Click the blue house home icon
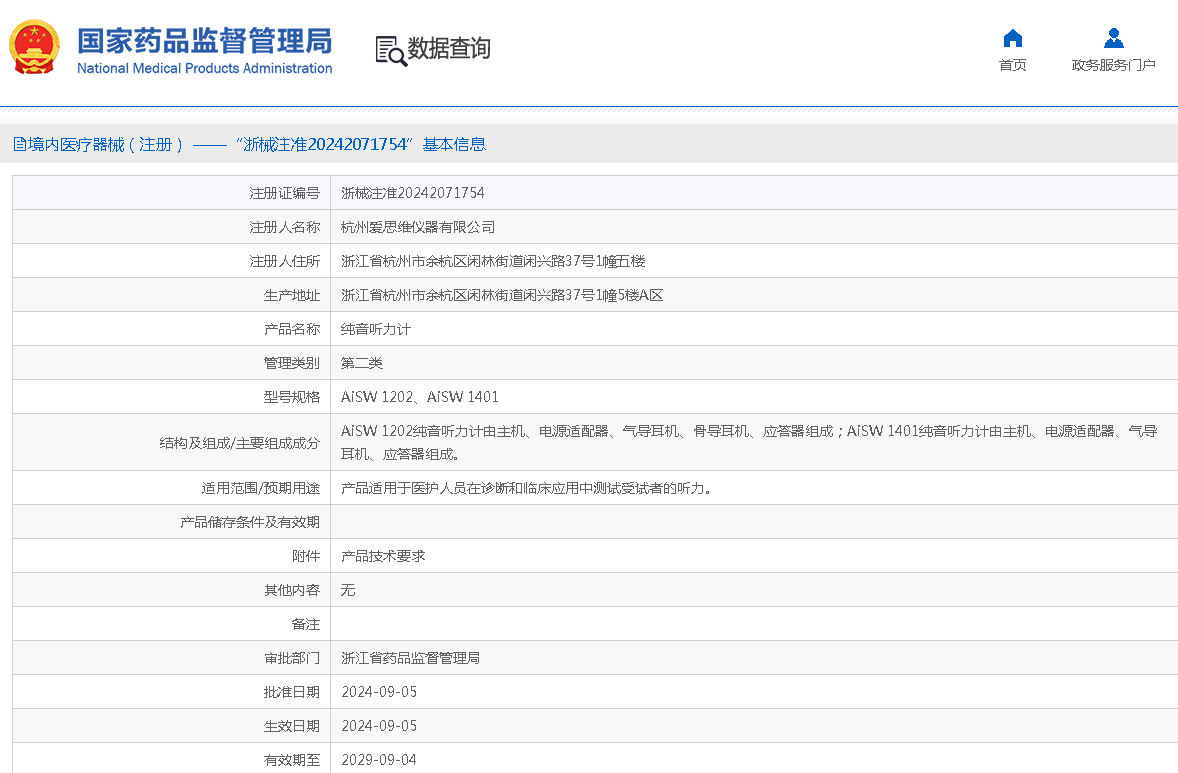Screen dimensions: 1178x773 click(x=1012, y=39)
